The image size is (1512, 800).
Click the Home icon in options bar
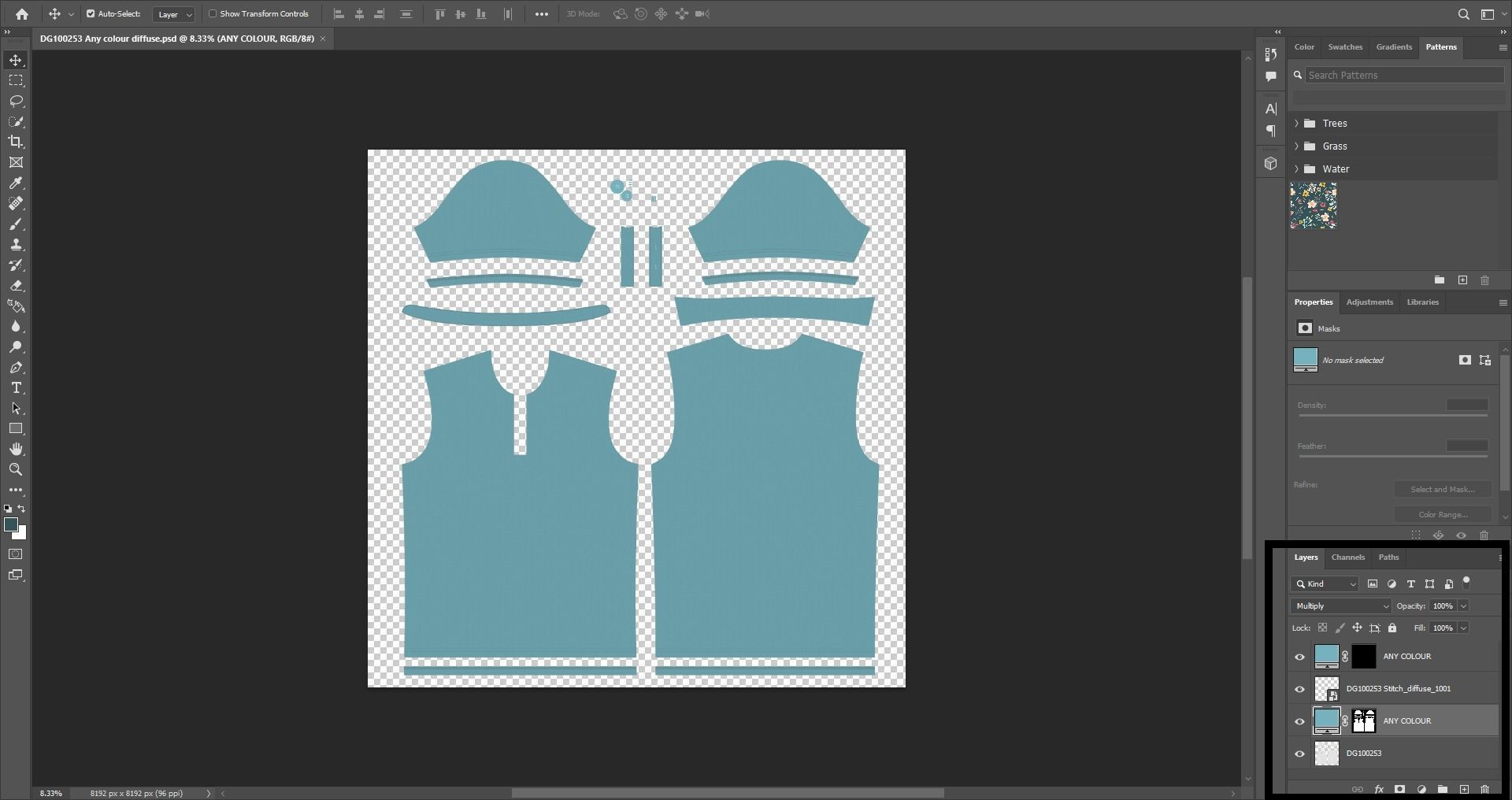pos(22,14)
